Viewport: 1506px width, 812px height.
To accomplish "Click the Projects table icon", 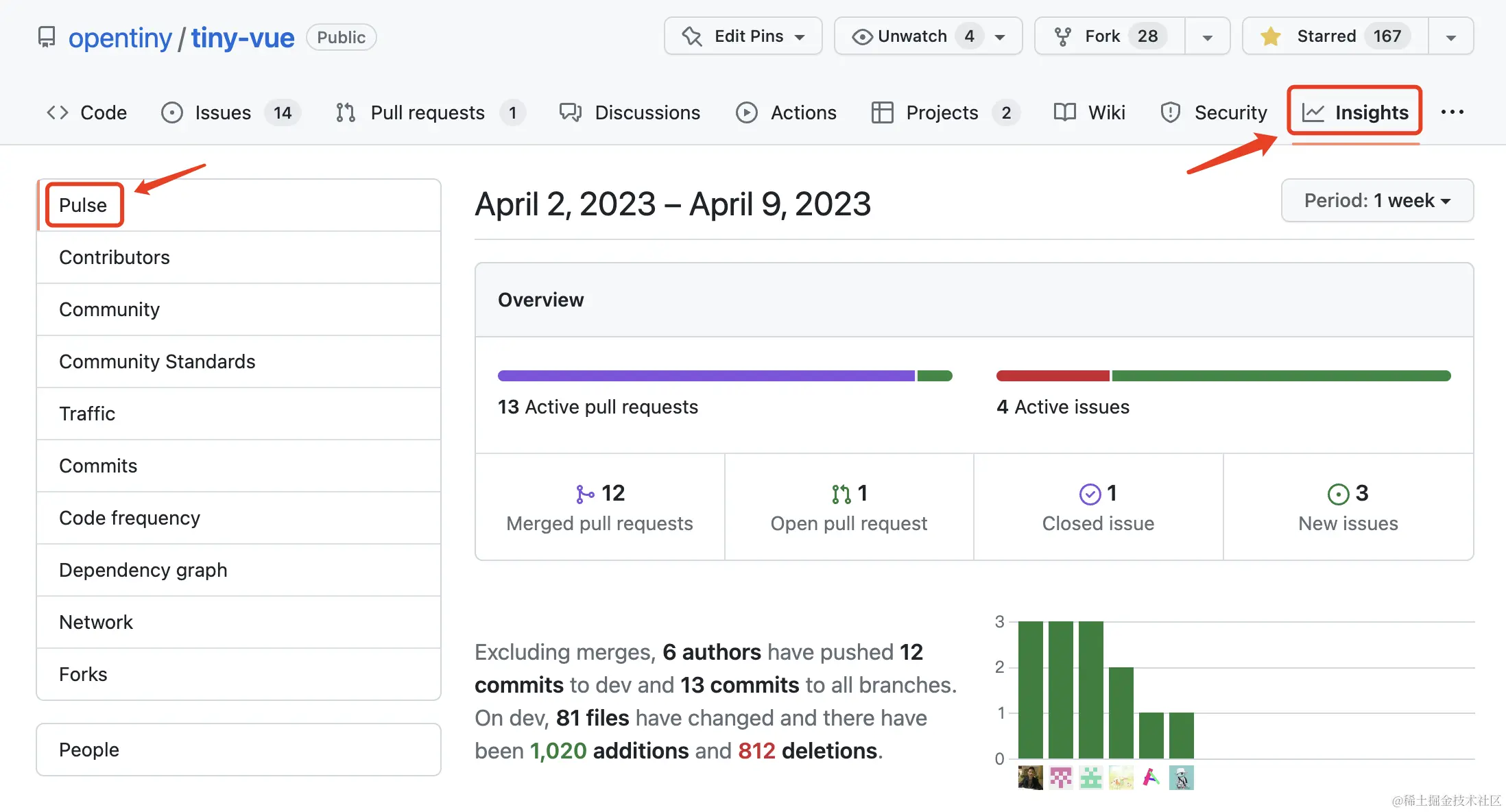I will pyautogui.click(x=882, y=112).
